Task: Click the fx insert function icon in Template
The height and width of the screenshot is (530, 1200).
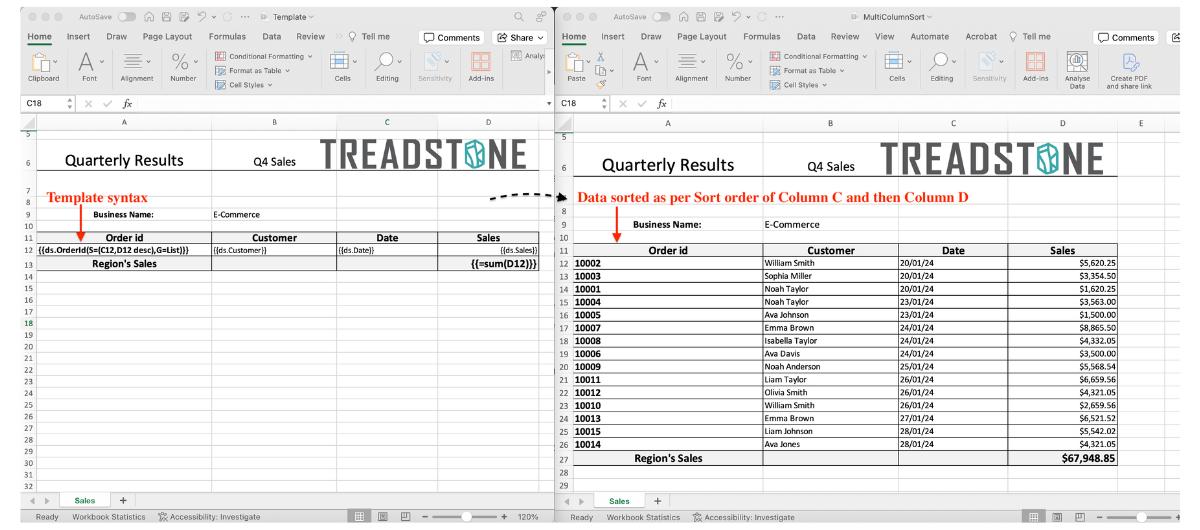Action: [127, 103]
